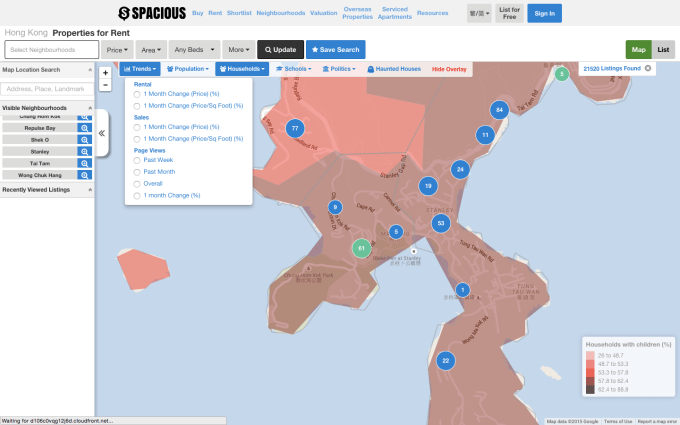Open the cluster marker labeled 77
The height and width of the screenshot is (425, 680).
294,128
